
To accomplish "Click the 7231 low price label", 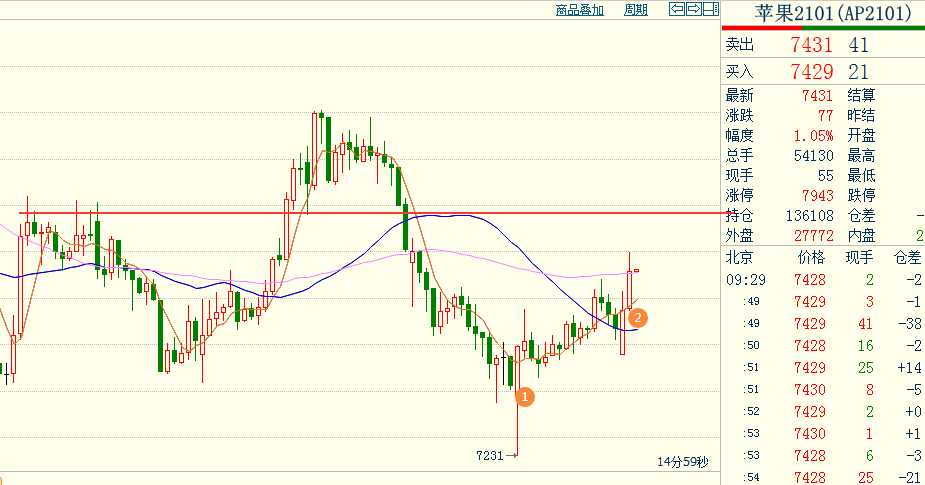I will 490,455.
